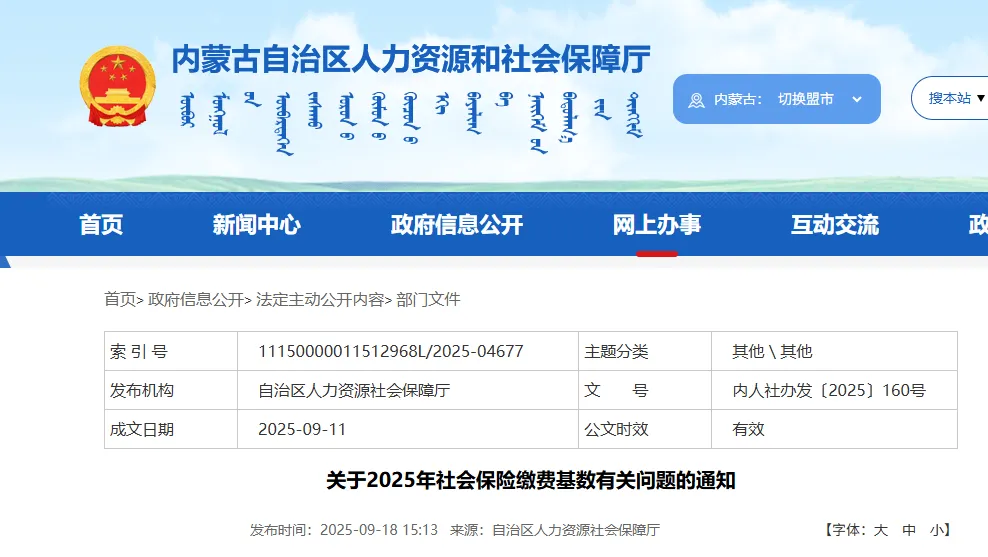Select 政府信息公开 in the main navigation

(456, 225)
